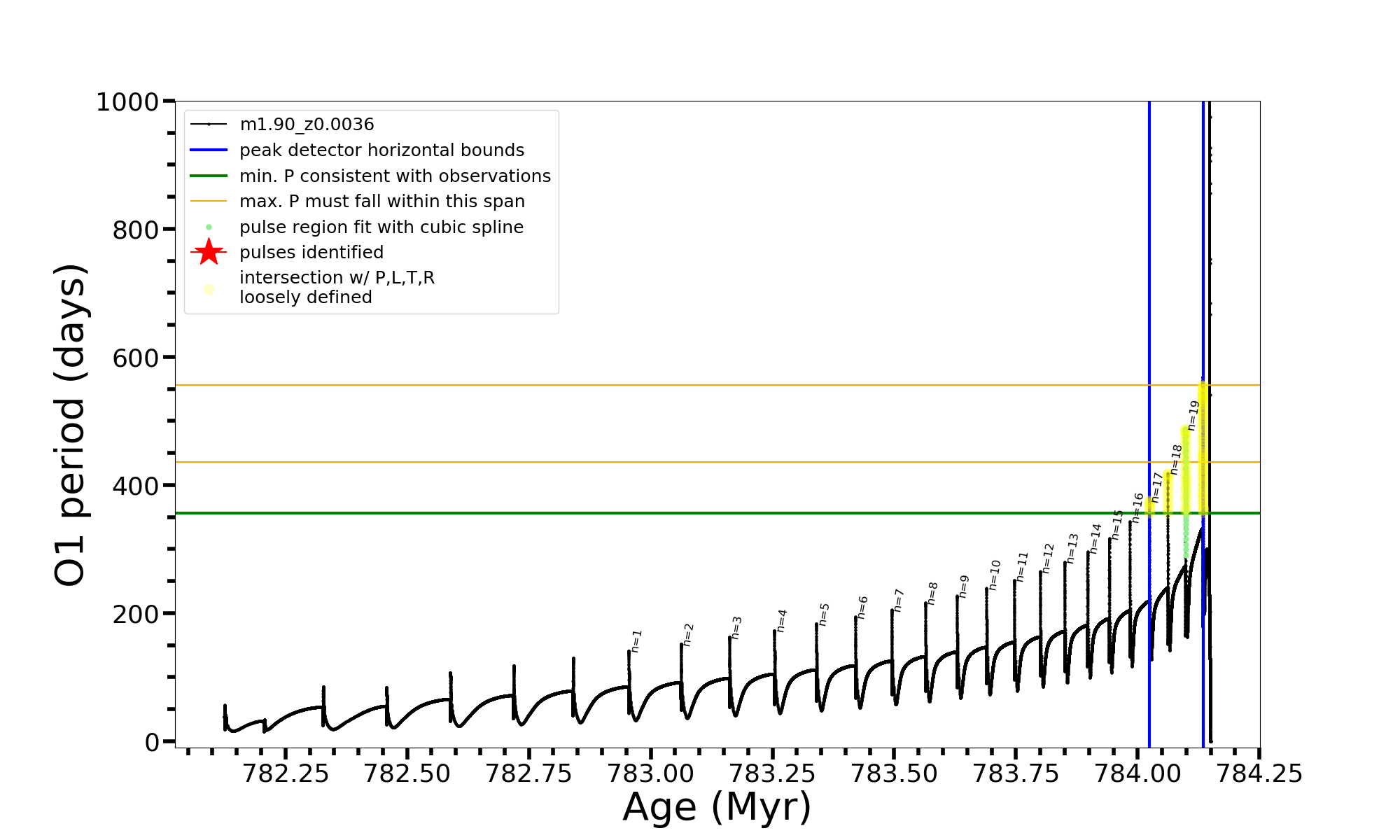
Task: Click the orange line legend swatch
Action: coord(209,202)
